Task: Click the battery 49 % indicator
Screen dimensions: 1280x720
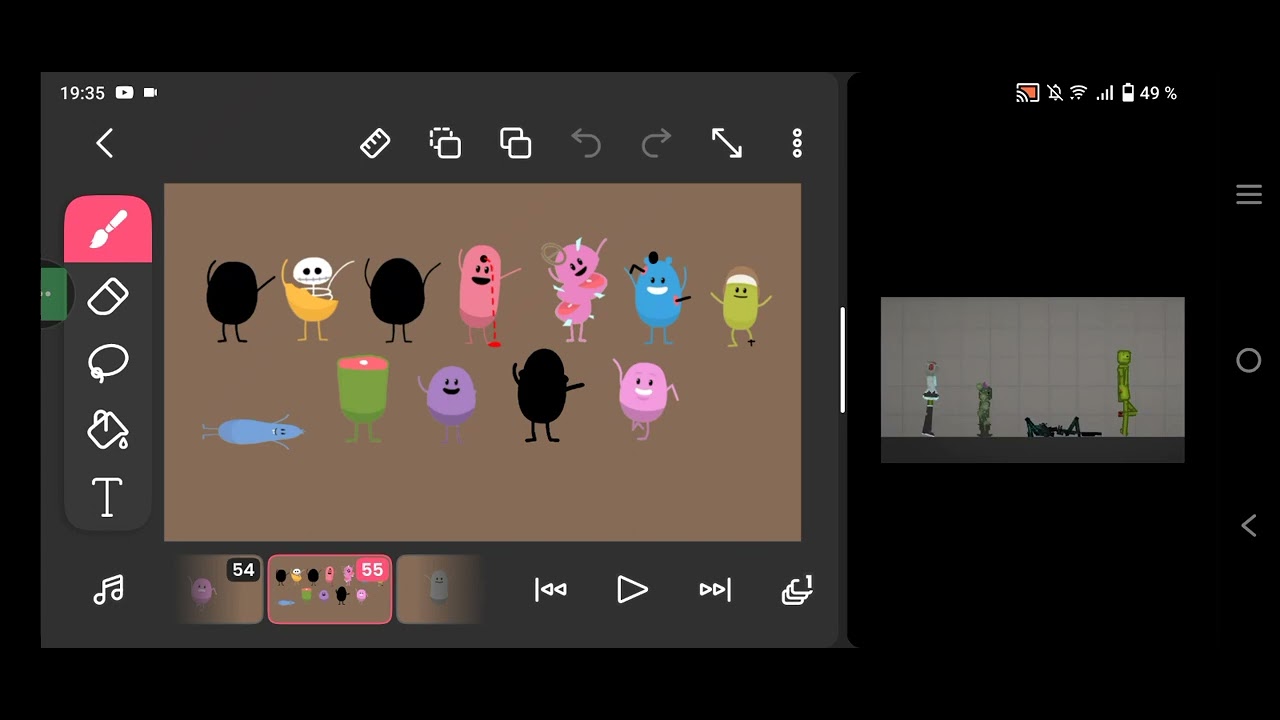Action: [1149, 93]
